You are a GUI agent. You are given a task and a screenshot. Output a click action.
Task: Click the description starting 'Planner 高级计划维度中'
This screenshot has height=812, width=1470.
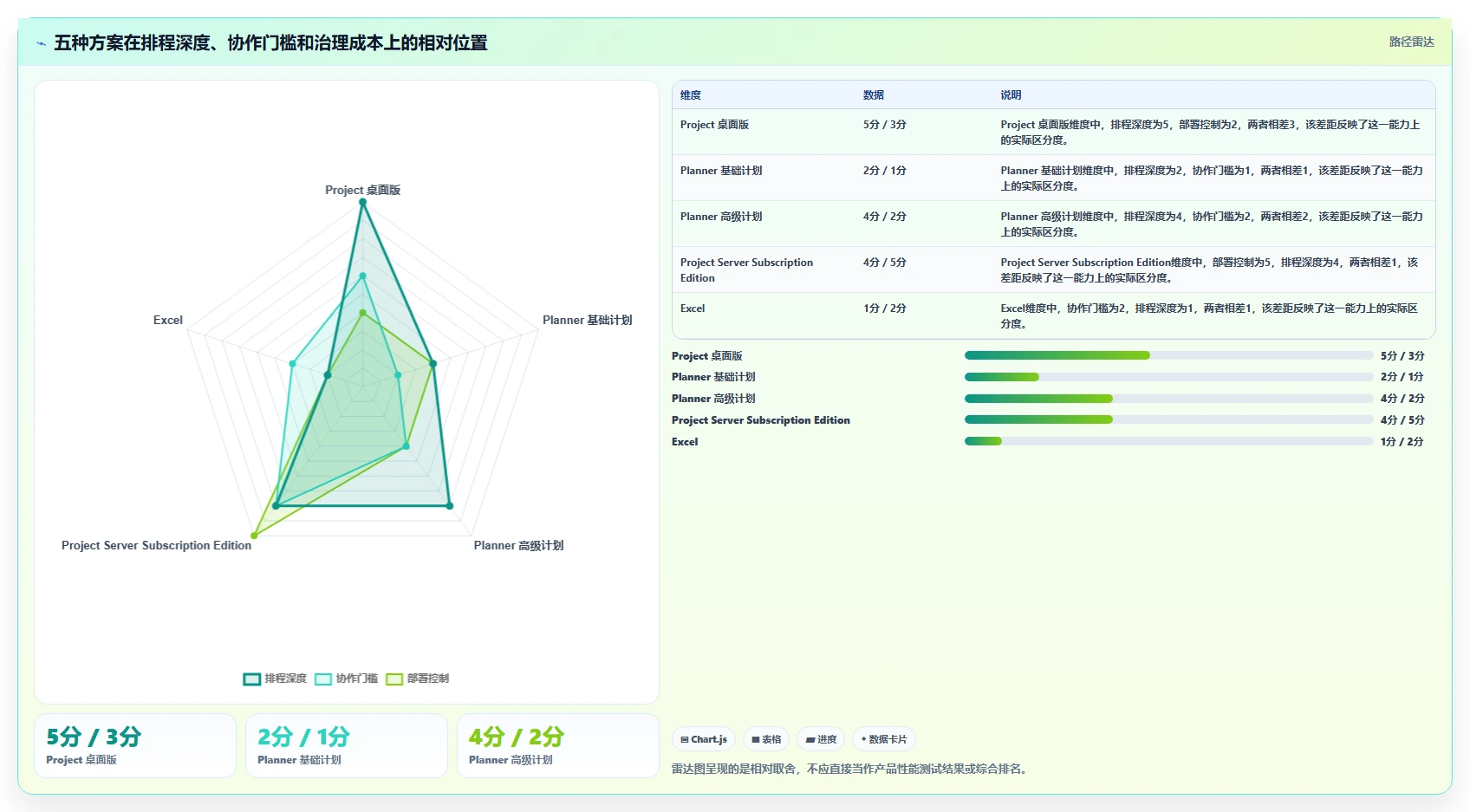[x=1212, y=224]
